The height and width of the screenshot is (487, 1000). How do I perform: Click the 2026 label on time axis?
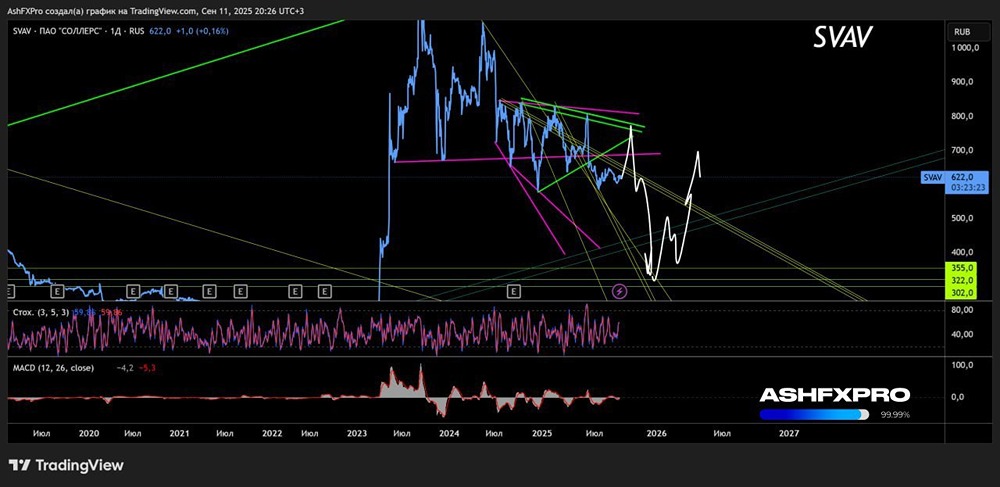click(656, 433)
